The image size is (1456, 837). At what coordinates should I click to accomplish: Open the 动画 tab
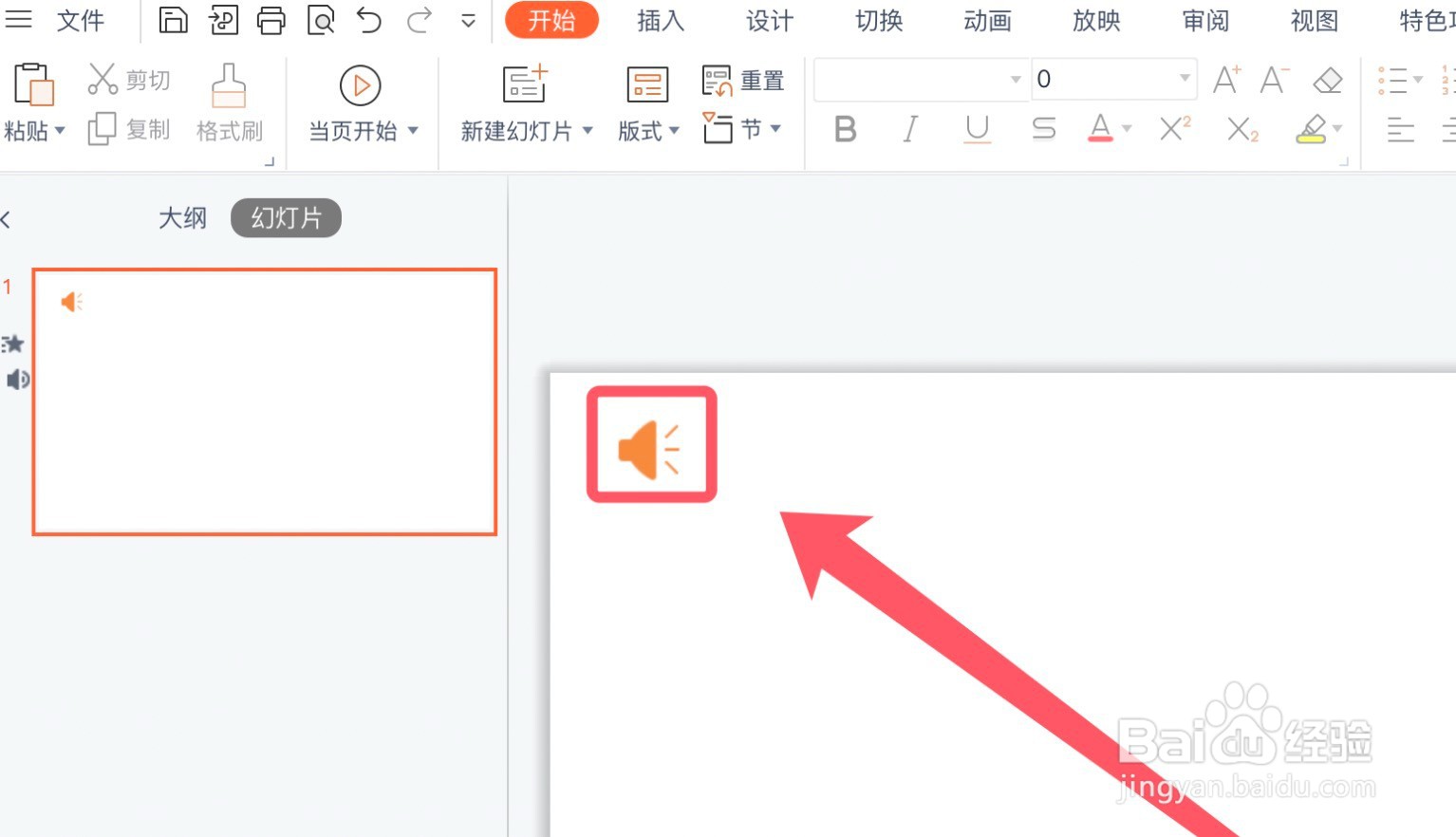tap(987, 21)
